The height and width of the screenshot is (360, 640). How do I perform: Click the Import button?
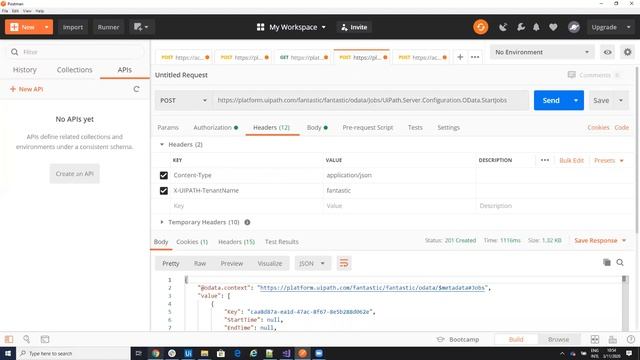click(73, 27)
